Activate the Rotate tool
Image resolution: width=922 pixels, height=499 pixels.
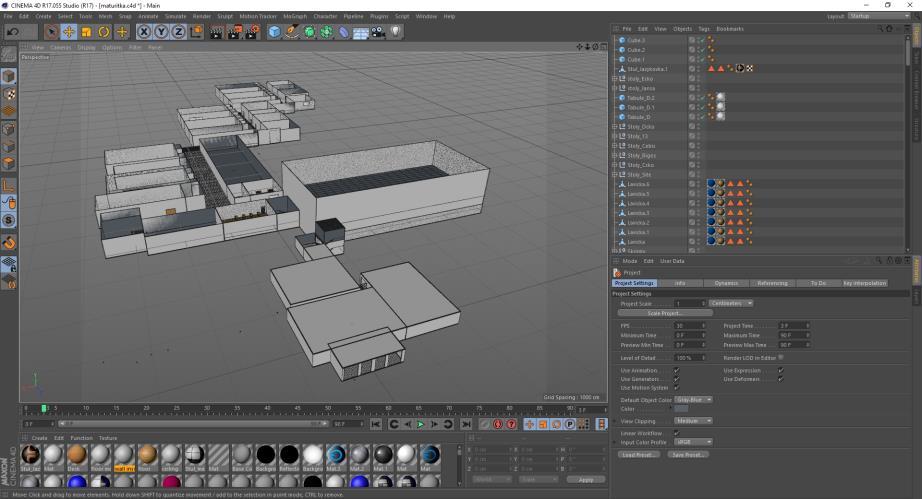104,32
